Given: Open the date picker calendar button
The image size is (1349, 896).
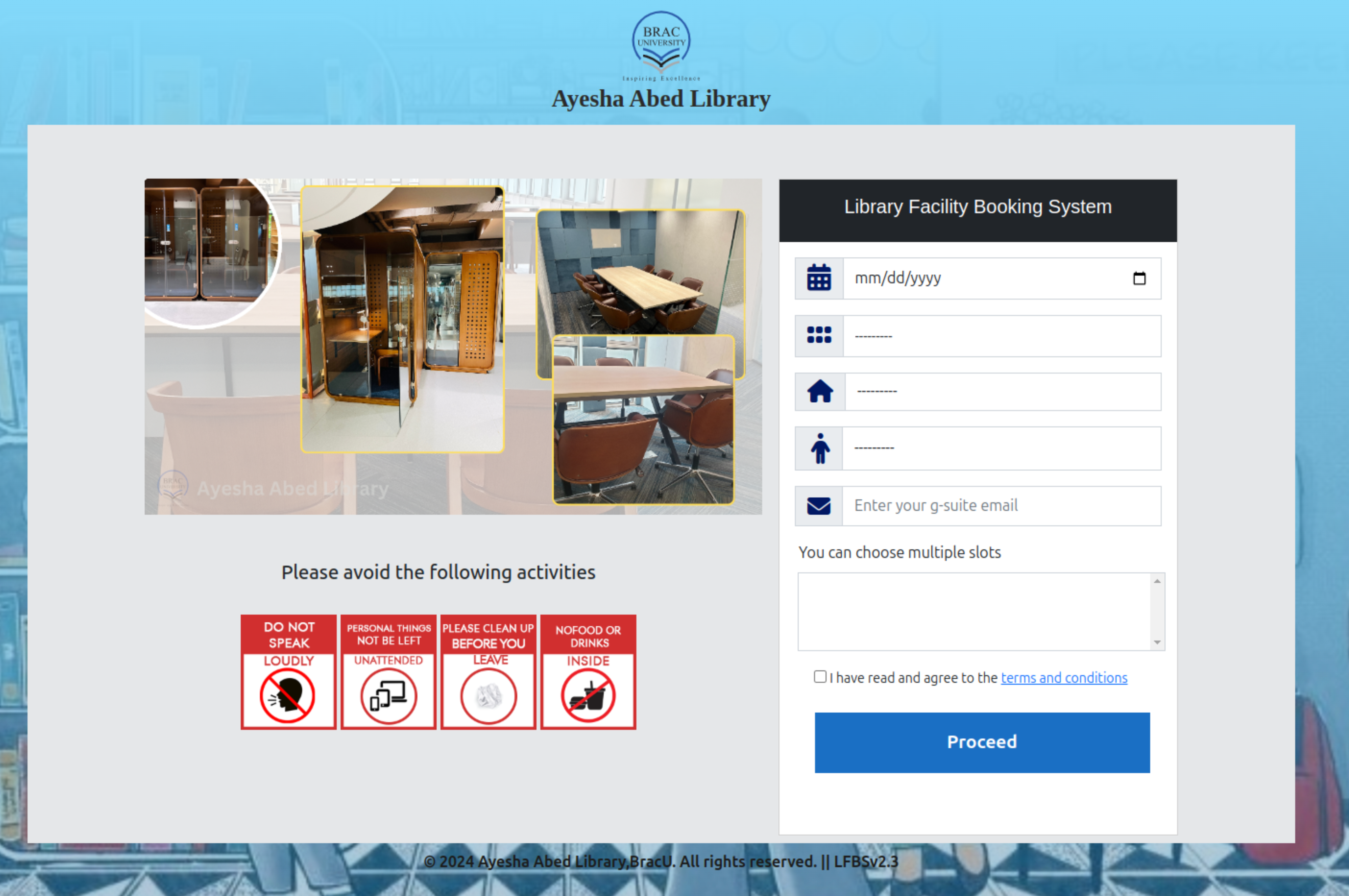Looking at the screenshot, I should (x=1139, y=278).
